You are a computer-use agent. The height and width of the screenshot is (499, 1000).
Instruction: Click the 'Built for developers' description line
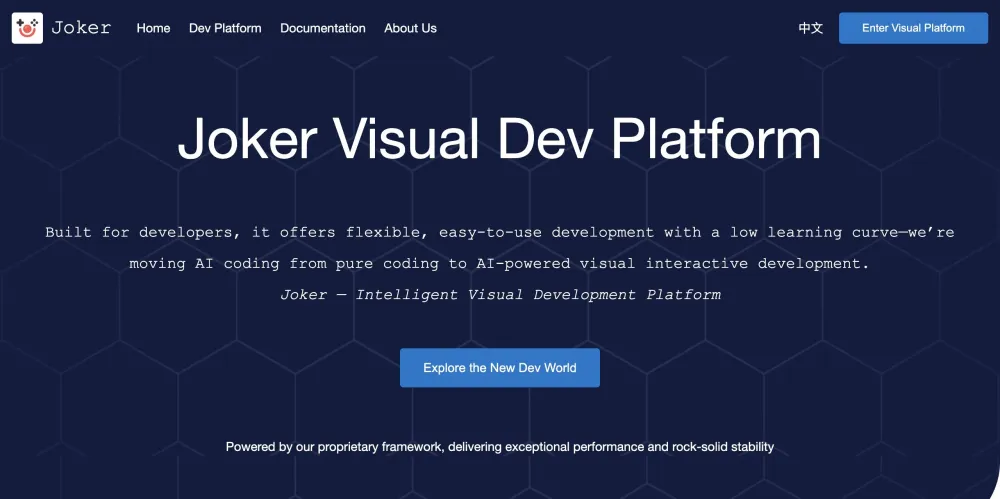500,232
